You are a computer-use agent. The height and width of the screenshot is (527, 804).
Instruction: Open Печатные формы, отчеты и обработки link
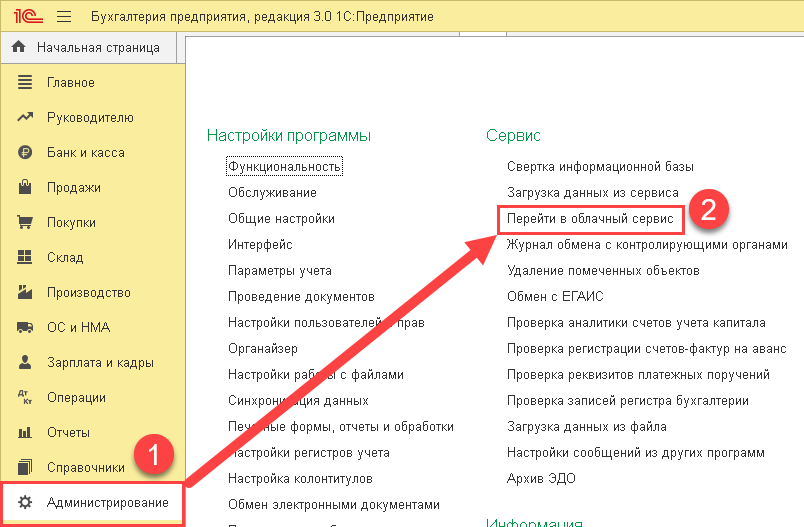pos(340,427)
